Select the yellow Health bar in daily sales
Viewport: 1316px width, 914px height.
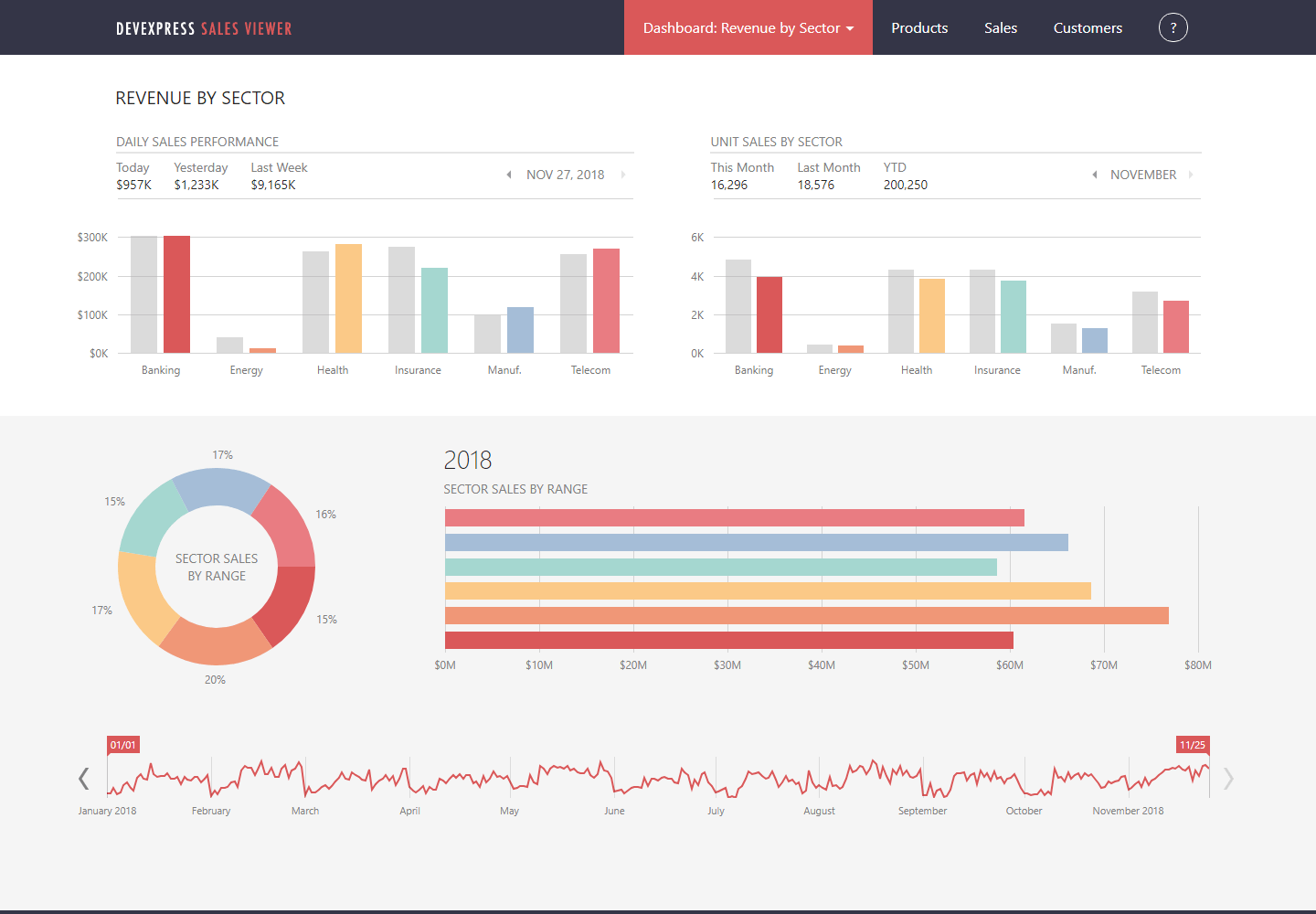[x=348, y=298]
